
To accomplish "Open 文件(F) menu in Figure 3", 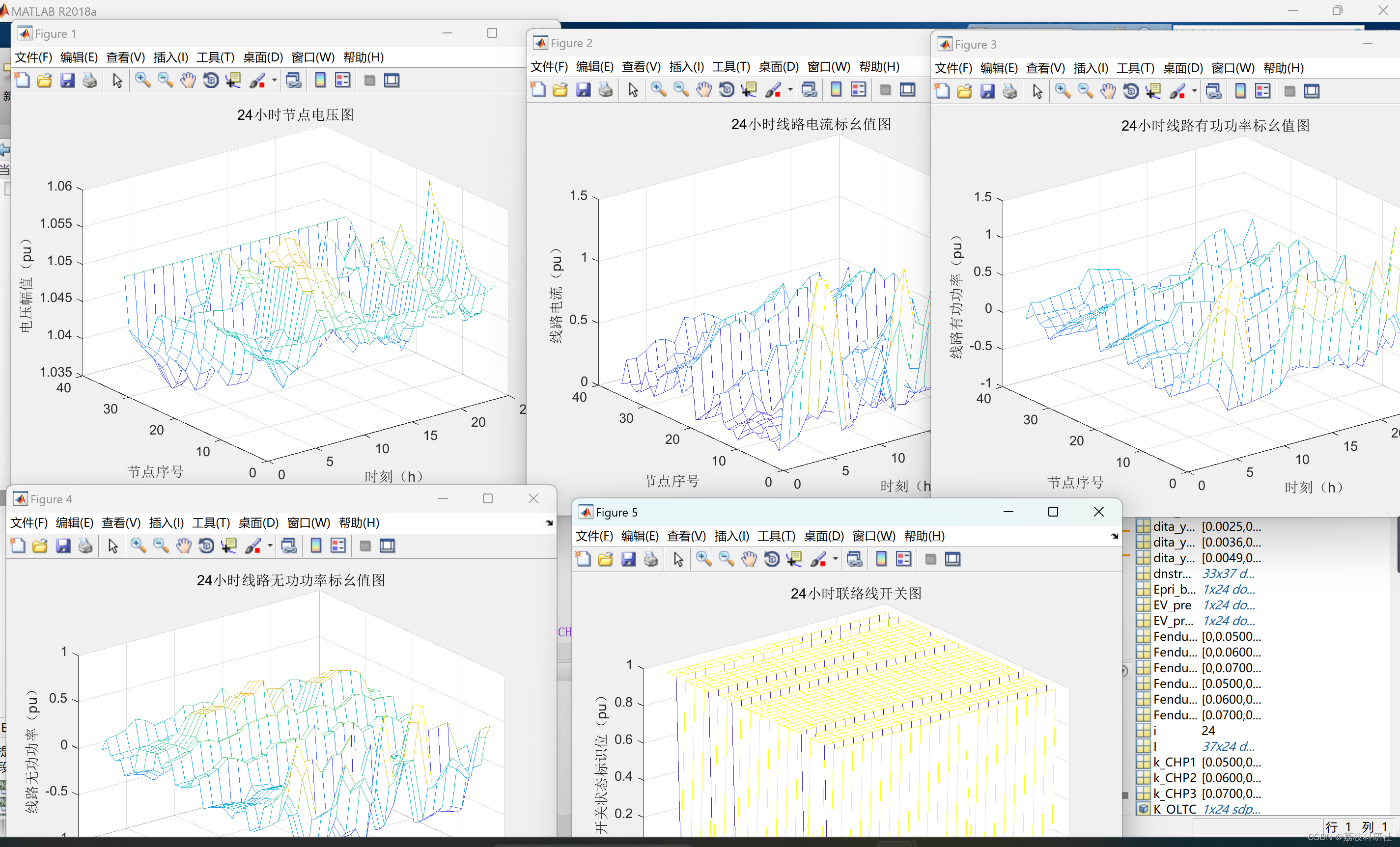I will (x=953, y=68).
